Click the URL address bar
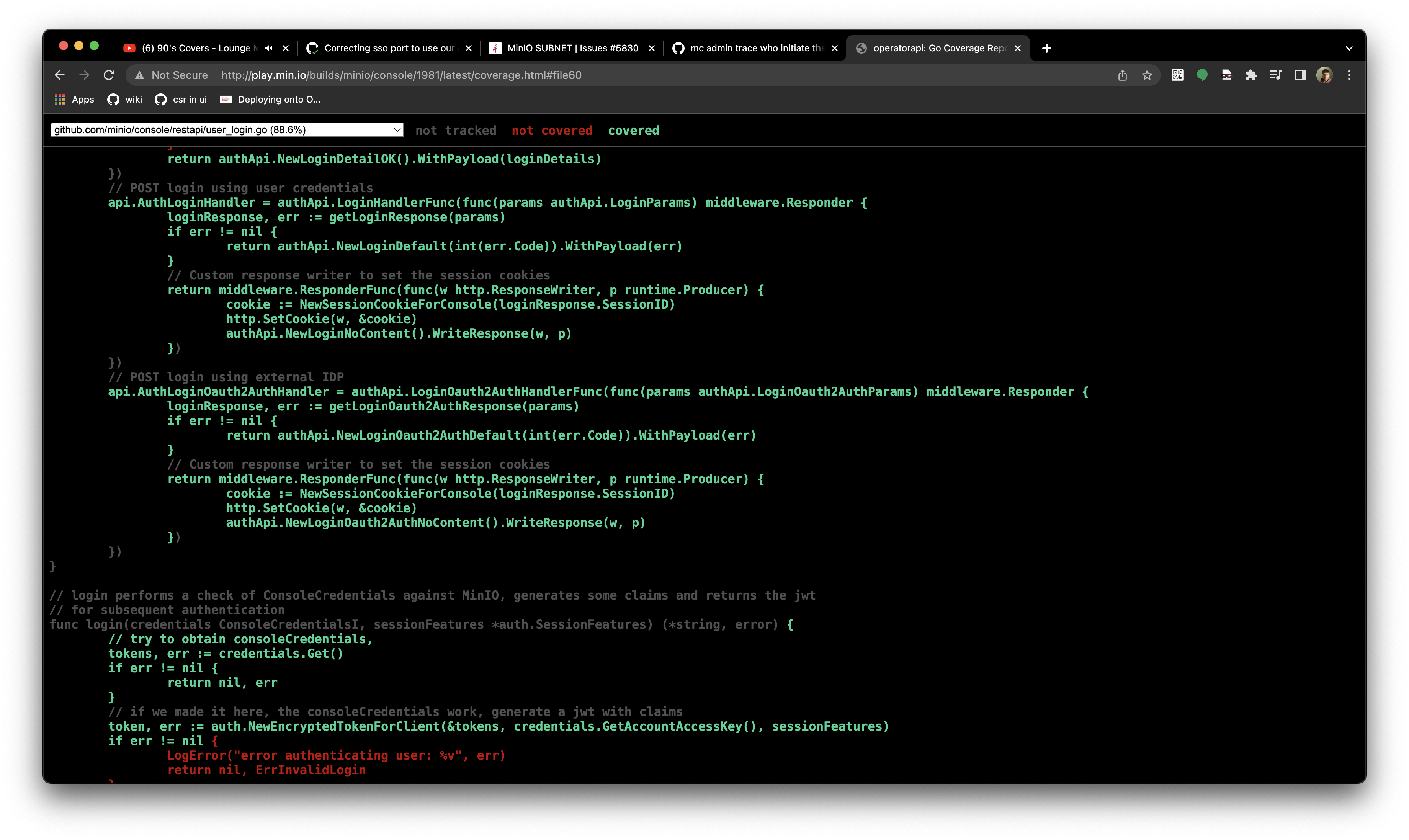The image size is (1409, 840). [x=623, y=75]
